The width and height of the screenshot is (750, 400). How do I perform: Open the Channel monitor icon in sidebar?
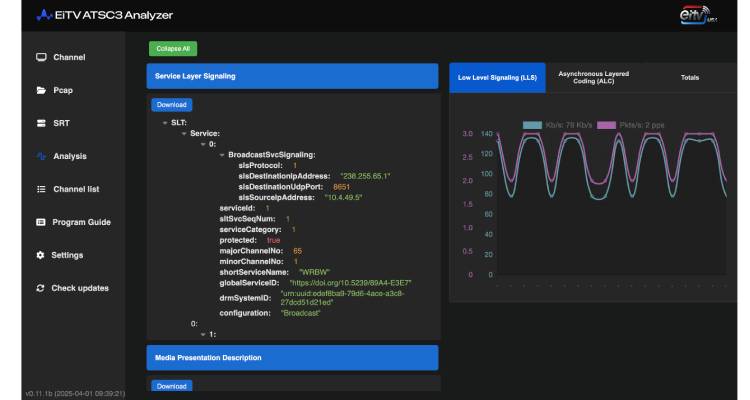(41, 57)
